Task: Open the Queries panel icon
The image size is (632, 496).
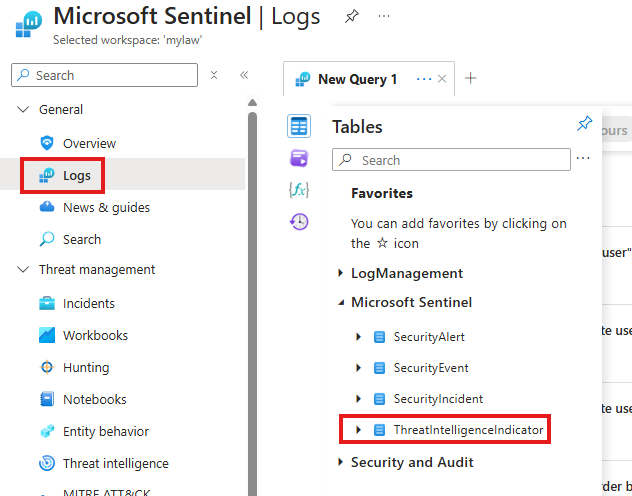Action: click(x=299, y=158)
